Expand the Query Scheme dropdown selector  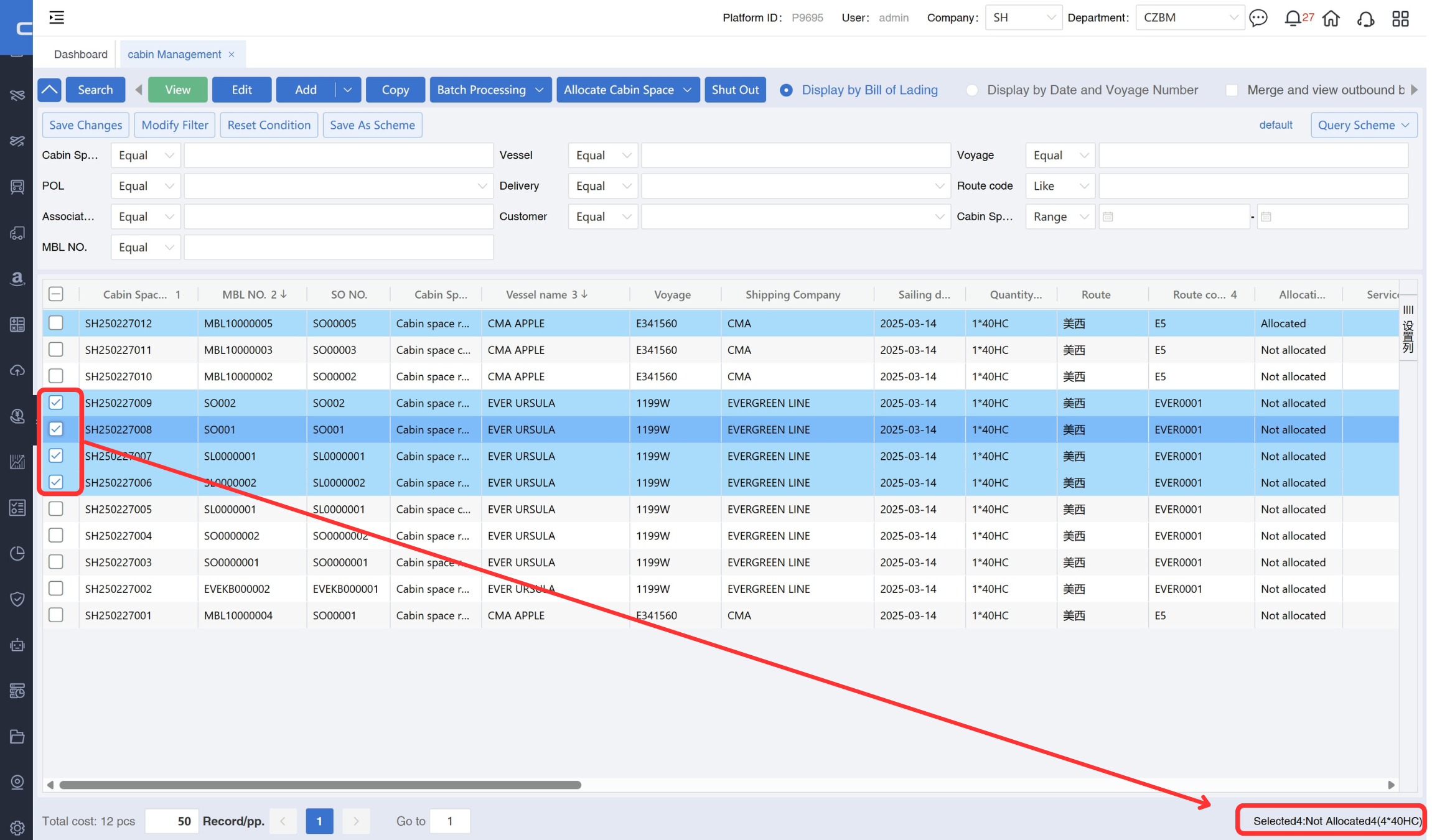tap(1363, 125)
